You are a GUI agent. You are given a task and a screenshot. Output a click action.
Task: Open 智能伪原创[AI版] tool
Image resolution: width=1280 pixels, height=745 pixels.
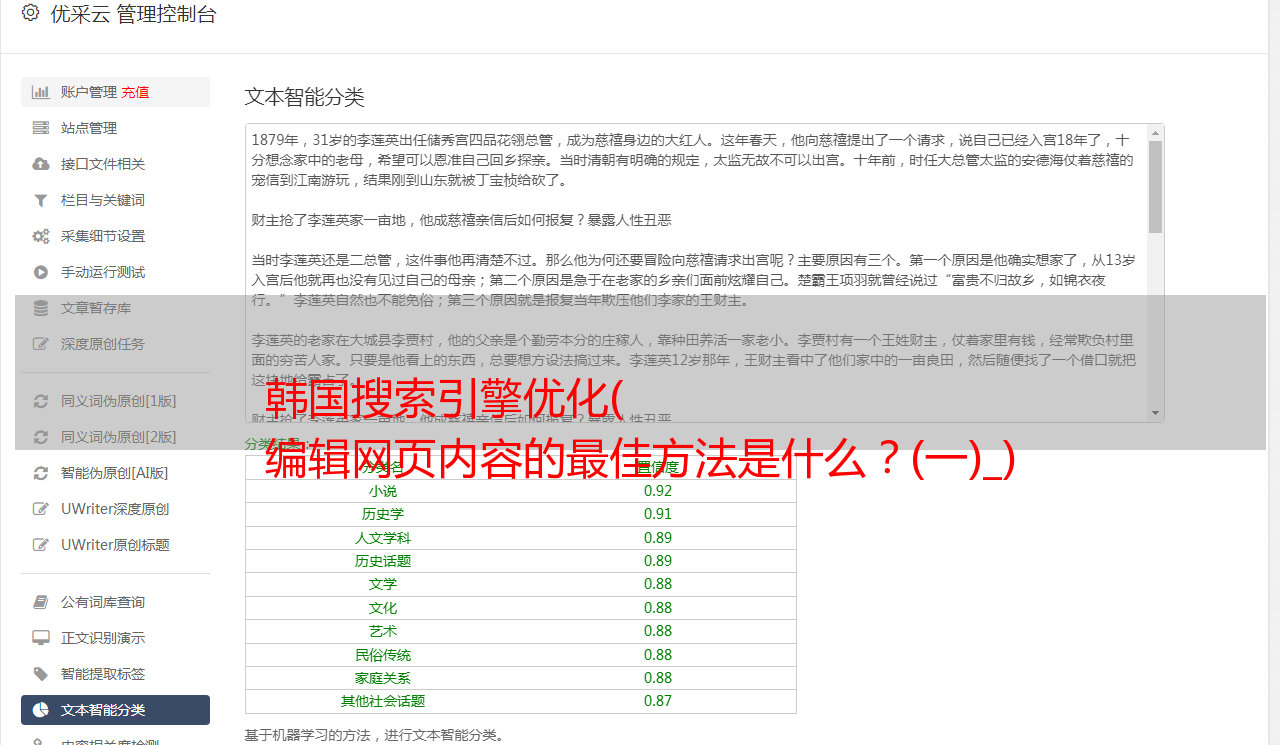115,473
